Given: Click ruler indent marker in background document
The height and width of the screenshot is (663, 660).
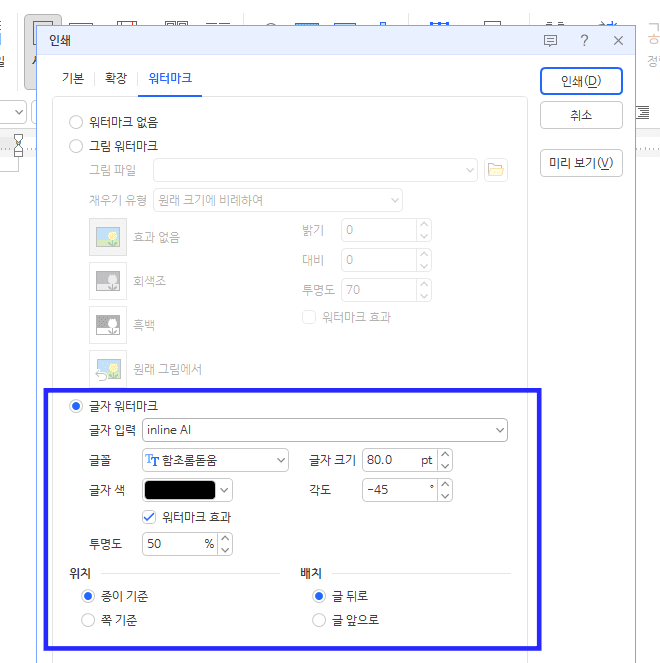Looking at the screenshot, I should pos(18,145).
